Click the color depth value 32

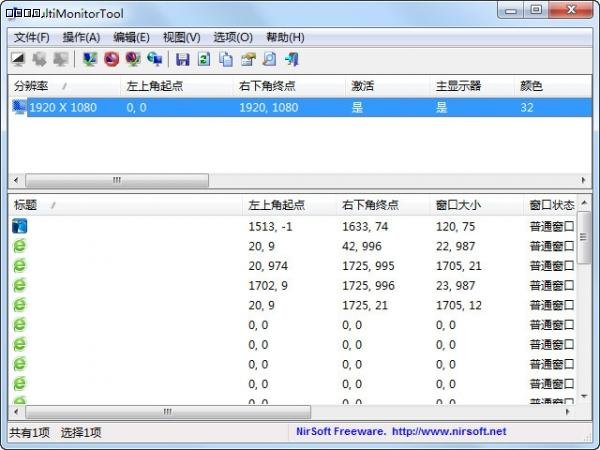[527, 108]
